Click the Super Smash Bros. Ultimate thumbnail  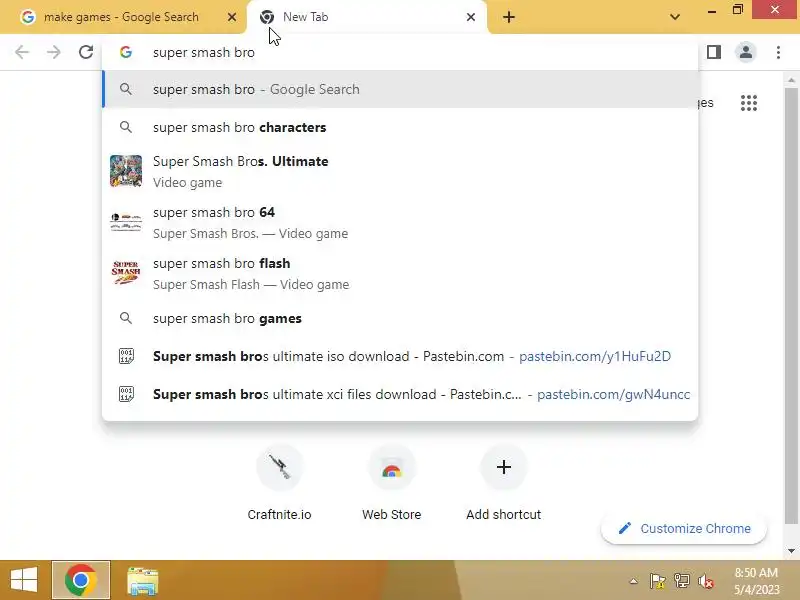[126, 171]
